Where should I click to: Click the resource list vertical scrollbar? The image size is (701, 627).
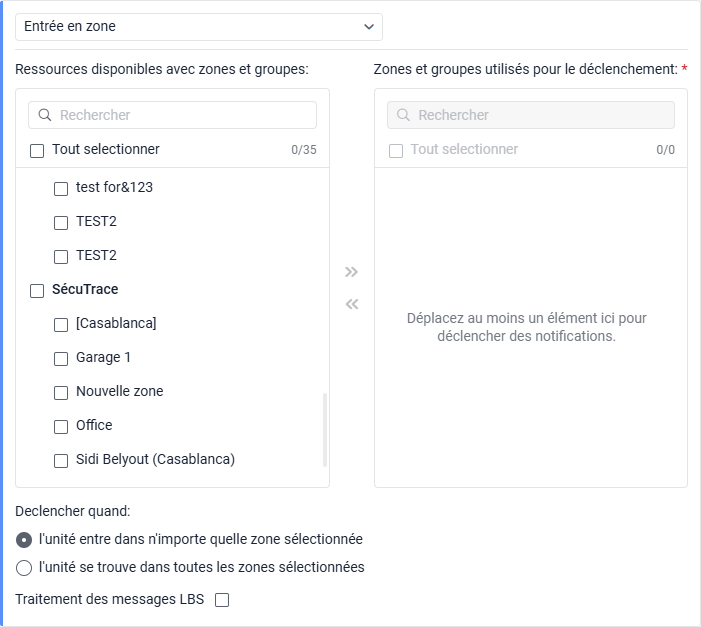pos(325,430)
